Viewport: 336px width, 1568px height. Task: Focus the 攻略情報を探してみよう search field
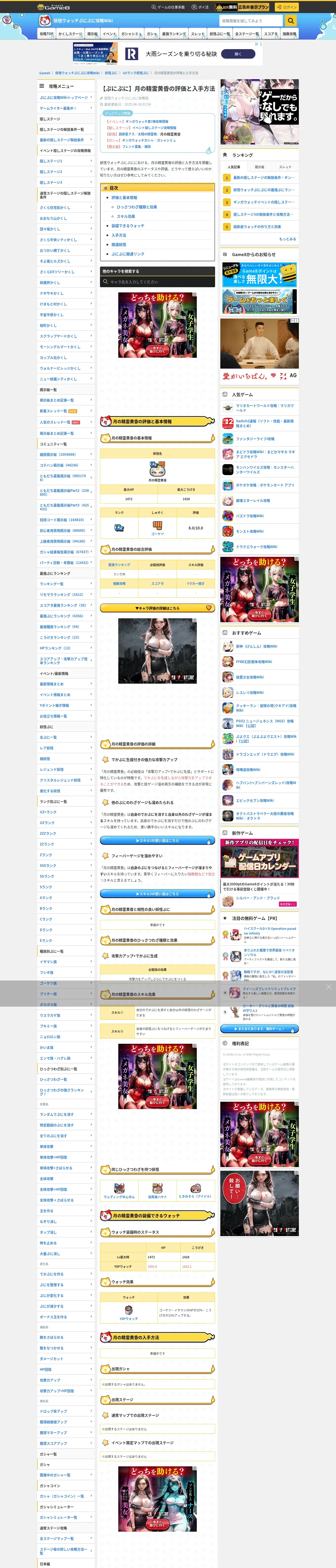coord(251,21)
